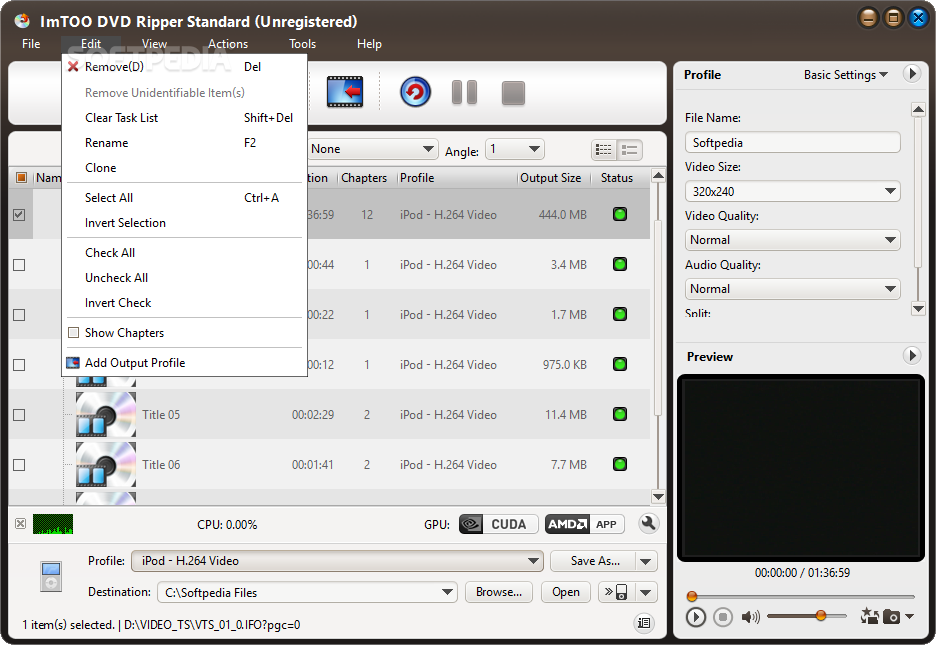The width and height of the screenshot is (936, 645).
Task: Pause the ripping process
Action: click(x=464, y=92)
